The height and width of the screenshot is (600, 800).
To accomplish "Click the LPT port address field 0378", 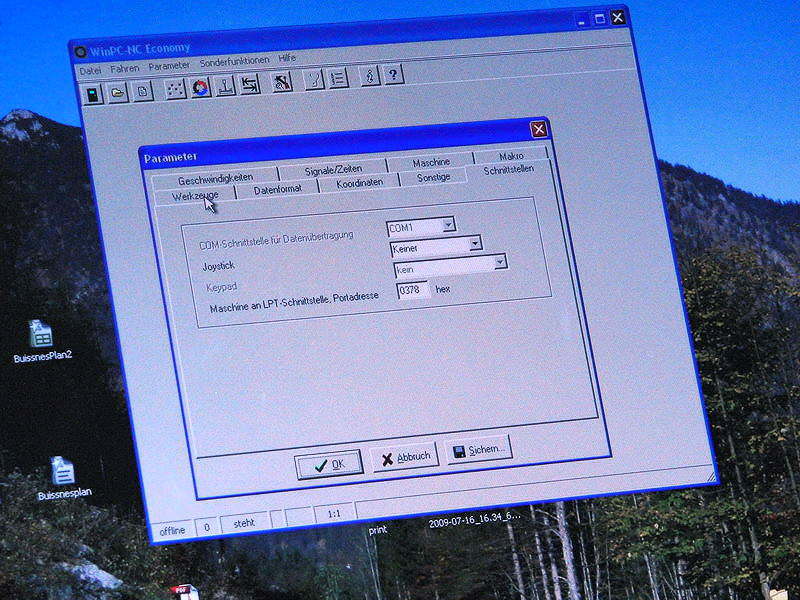I will [x=412, y=291].
